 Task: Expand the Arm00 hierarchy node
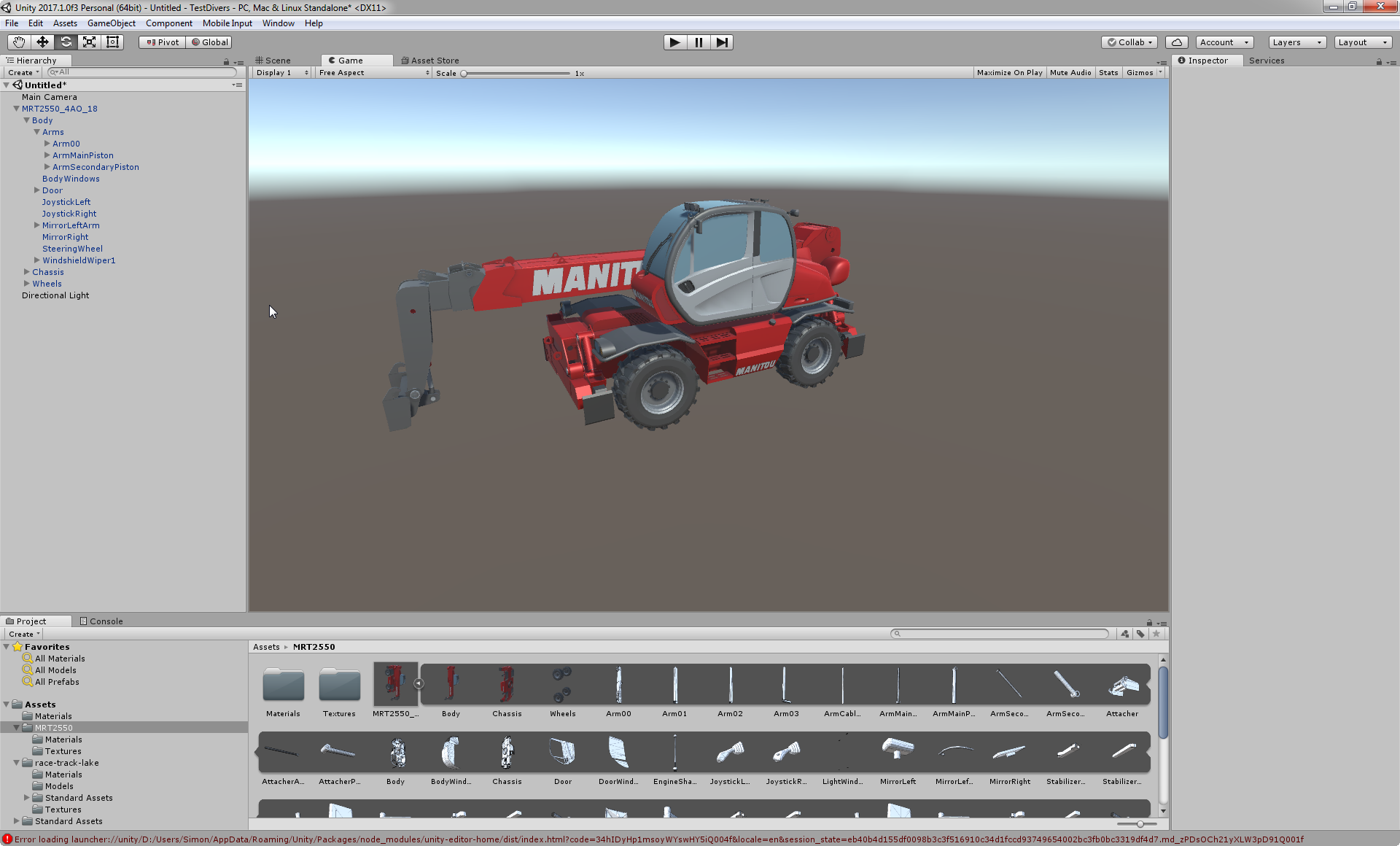(47, 144)
